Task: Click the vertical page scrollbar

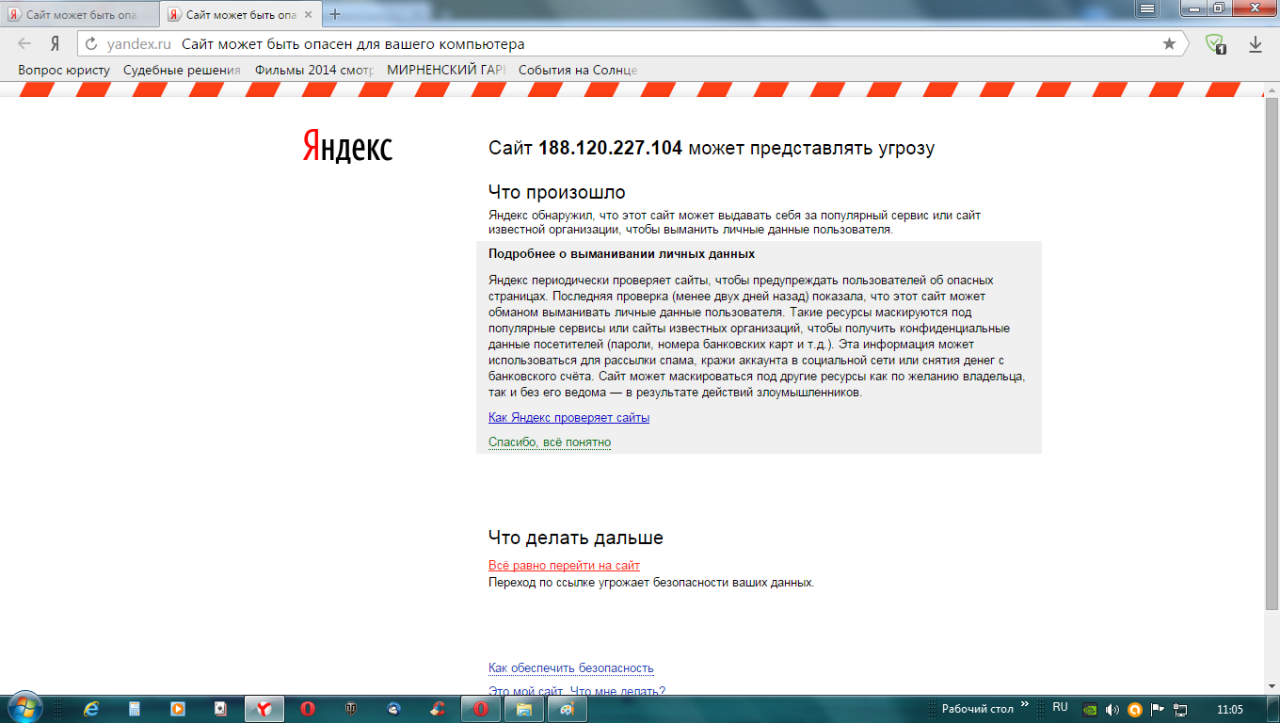Action: [1271, 350]
